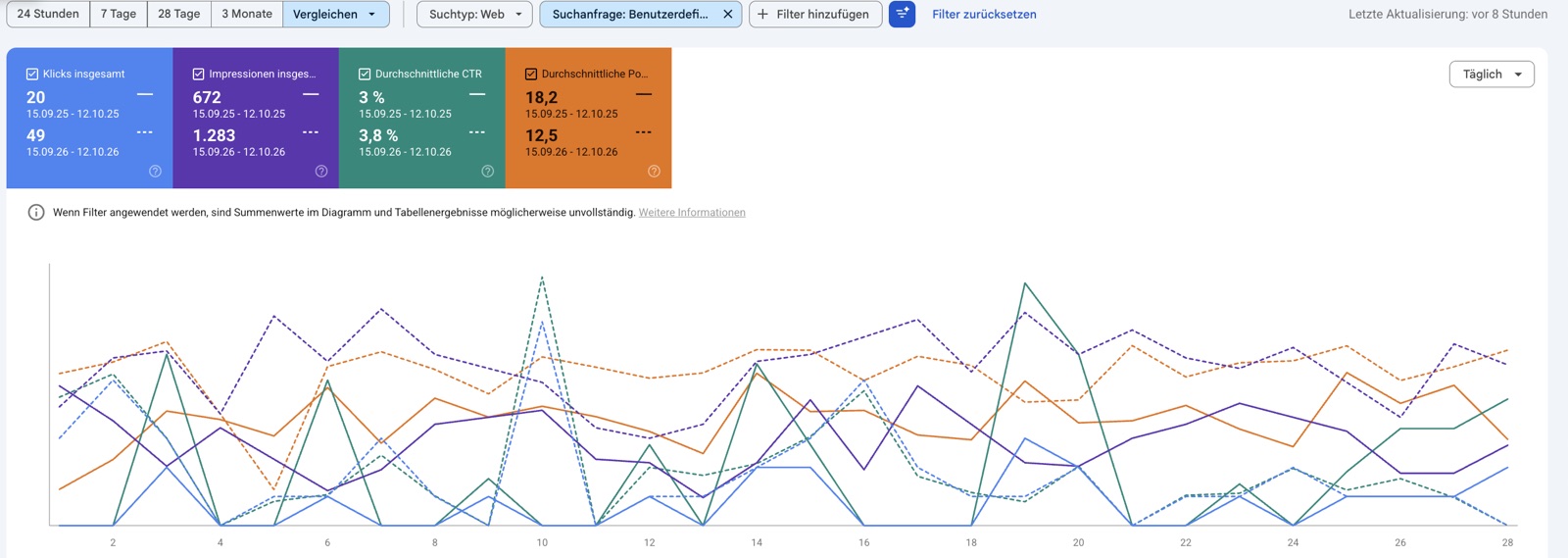1568x558 pixels.
Task: Click the Klicks value 20
Action: click(x=36, y=97)
